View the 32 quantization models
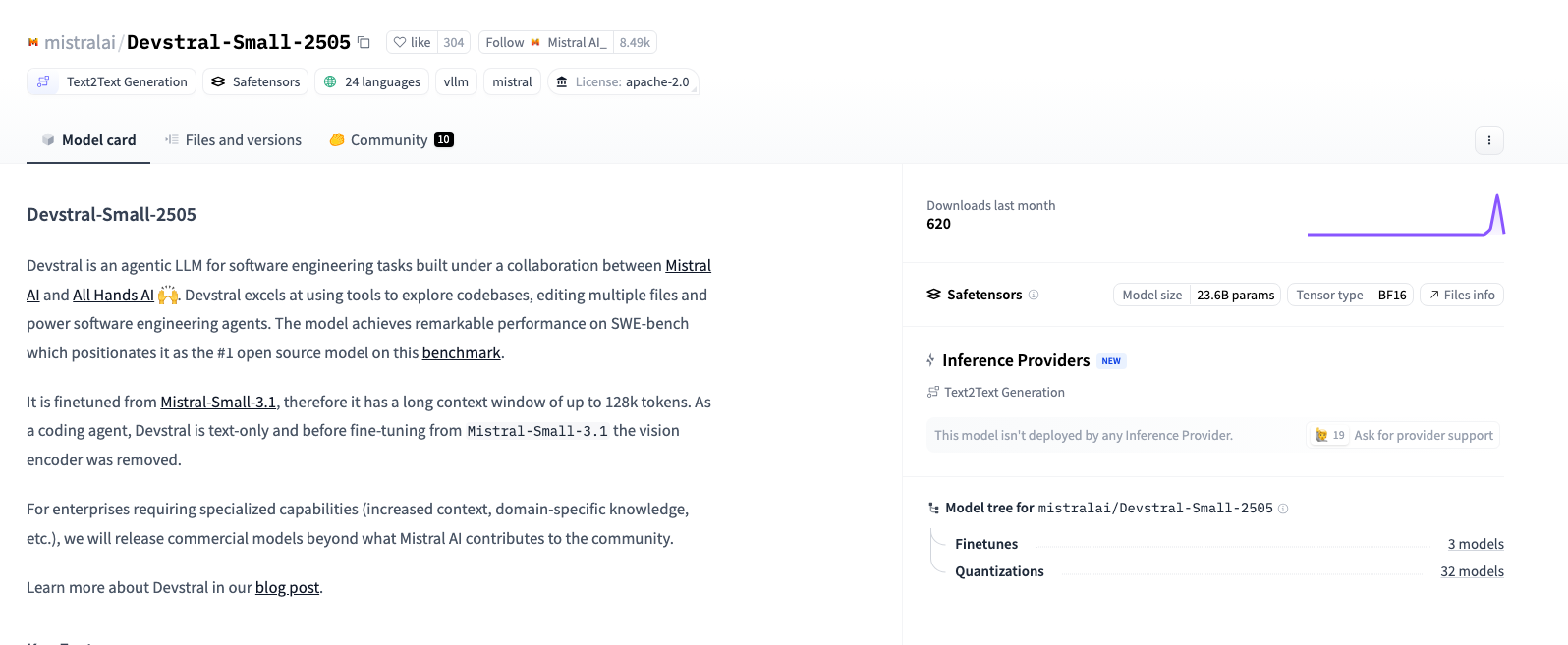The image size is (1568, 645). (1472, 571)
